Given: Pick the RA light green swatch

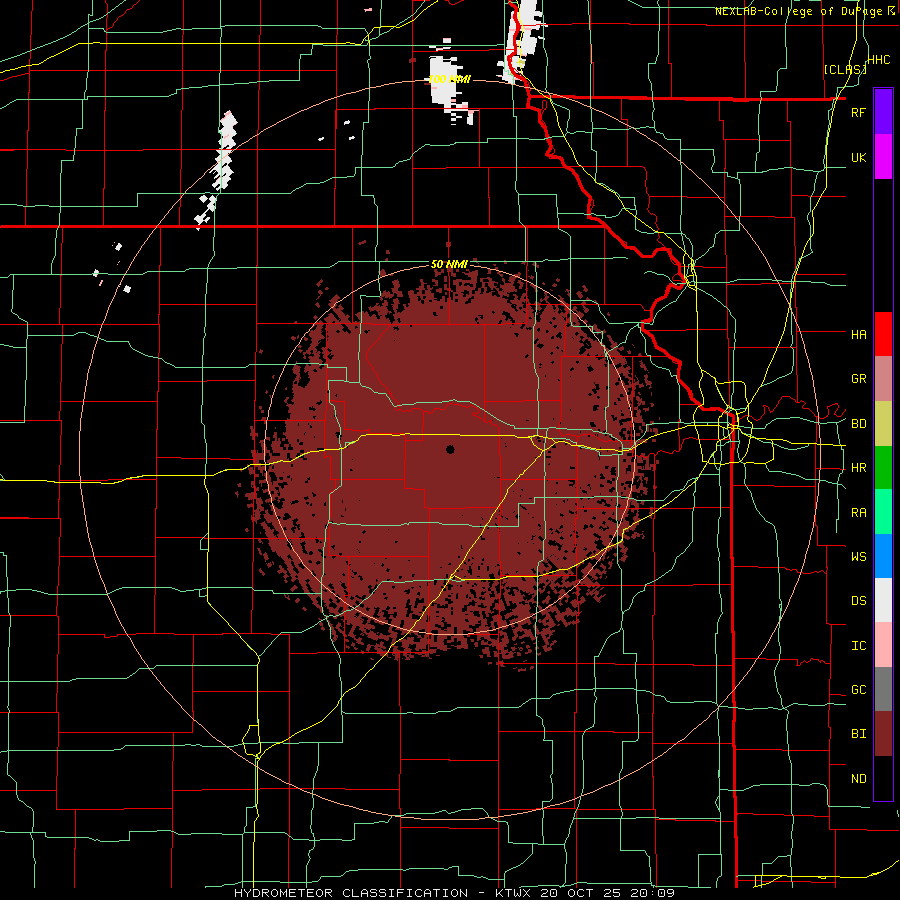Looking at the screenshot, I should (x=883, y=512).
